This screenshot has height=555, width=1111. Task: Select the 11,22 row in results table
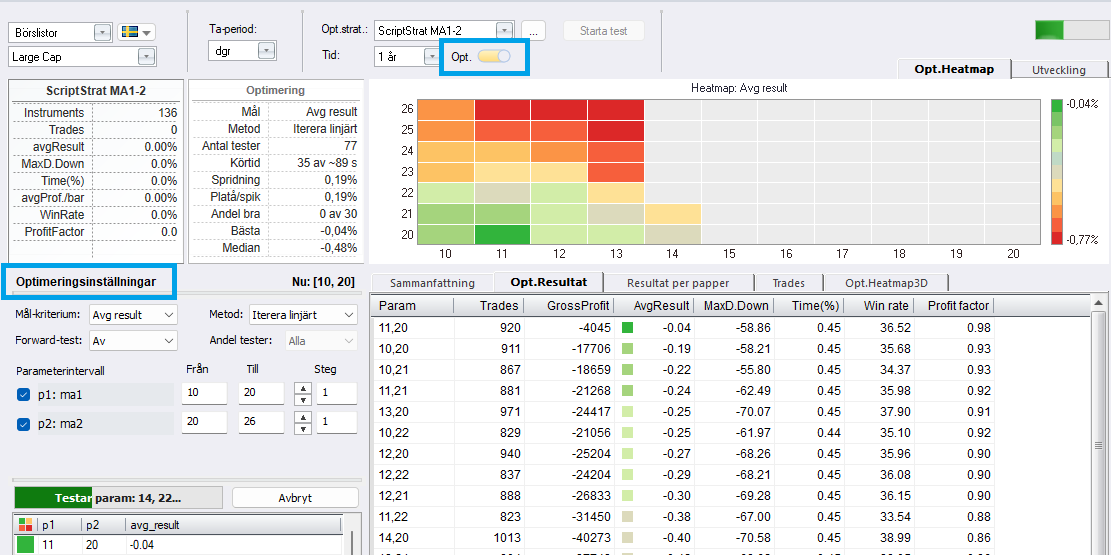tap(682, 516)
